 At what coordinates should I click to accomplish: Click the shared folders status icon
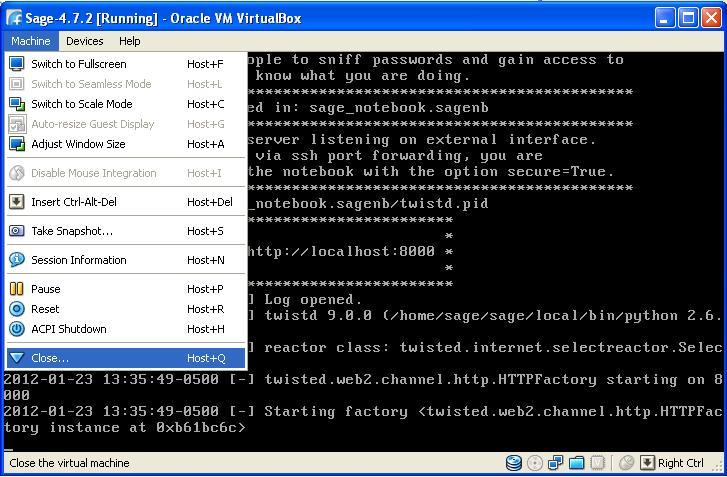[x=577, y=463]
